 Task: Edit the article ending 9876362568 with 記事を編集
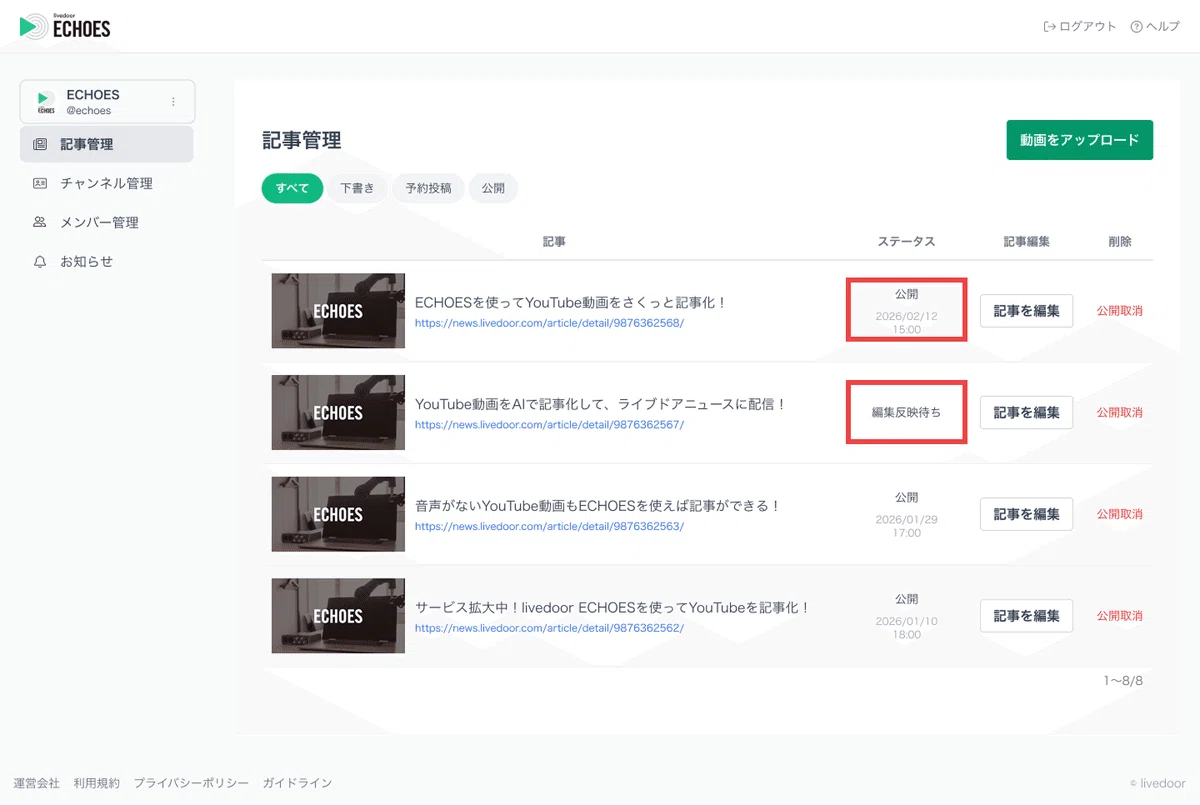(x=1026, y=311)
